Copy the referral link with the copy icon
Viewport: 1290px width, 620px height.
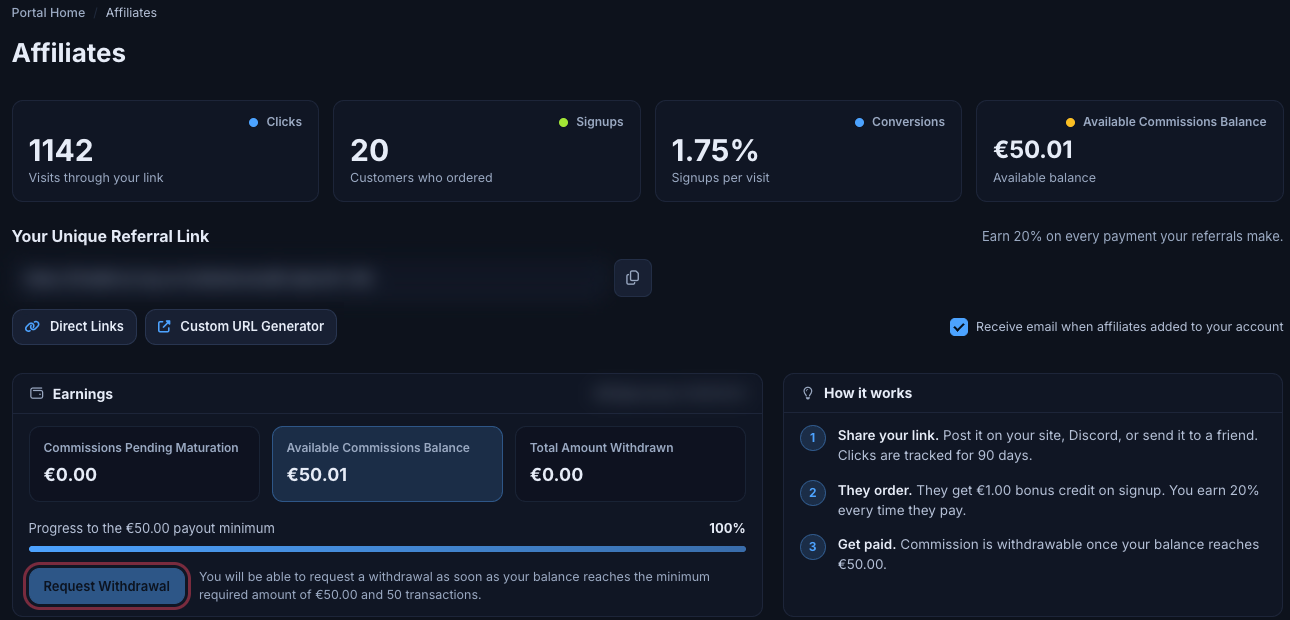click(x=632, y=278)
